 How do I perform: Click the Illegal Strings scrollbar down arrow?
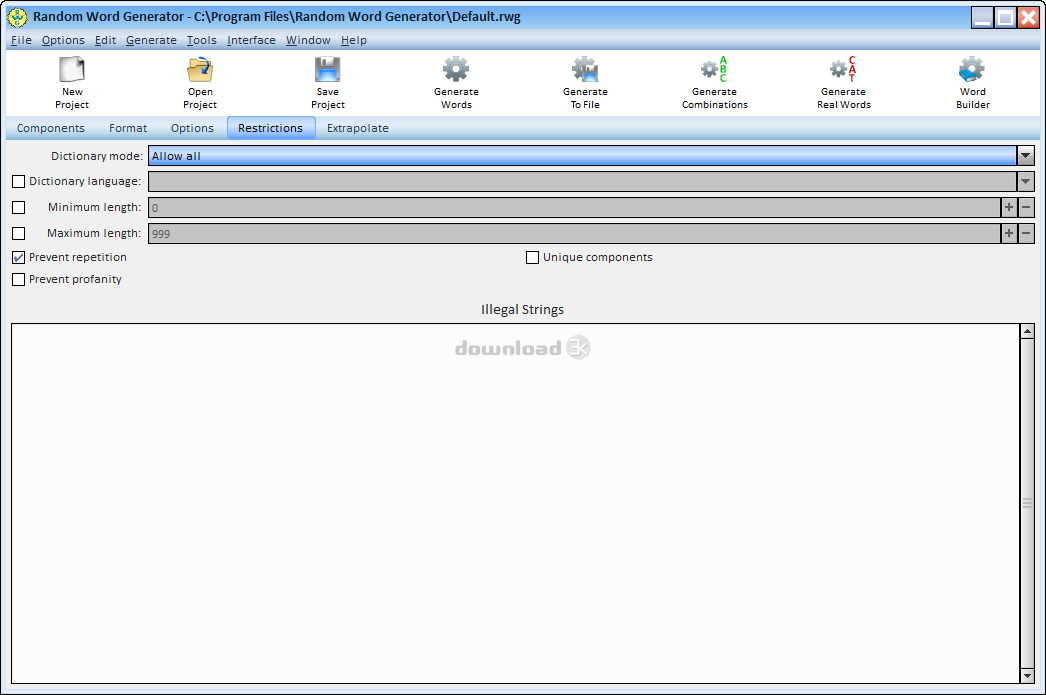tap(1027, 676)
